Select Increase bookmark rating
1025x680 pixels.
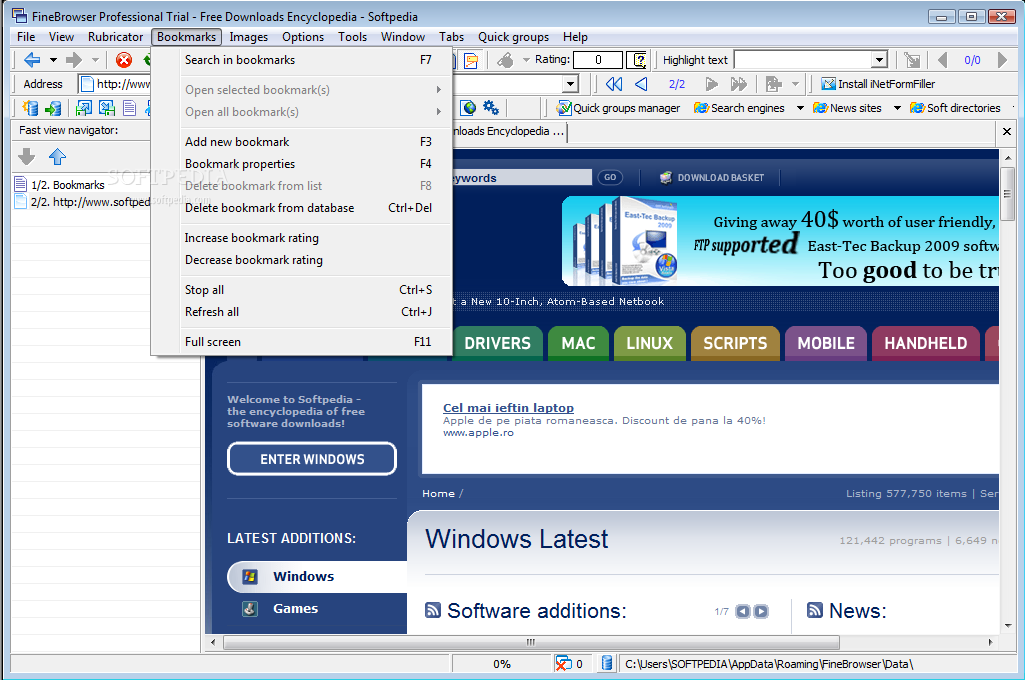301,238
